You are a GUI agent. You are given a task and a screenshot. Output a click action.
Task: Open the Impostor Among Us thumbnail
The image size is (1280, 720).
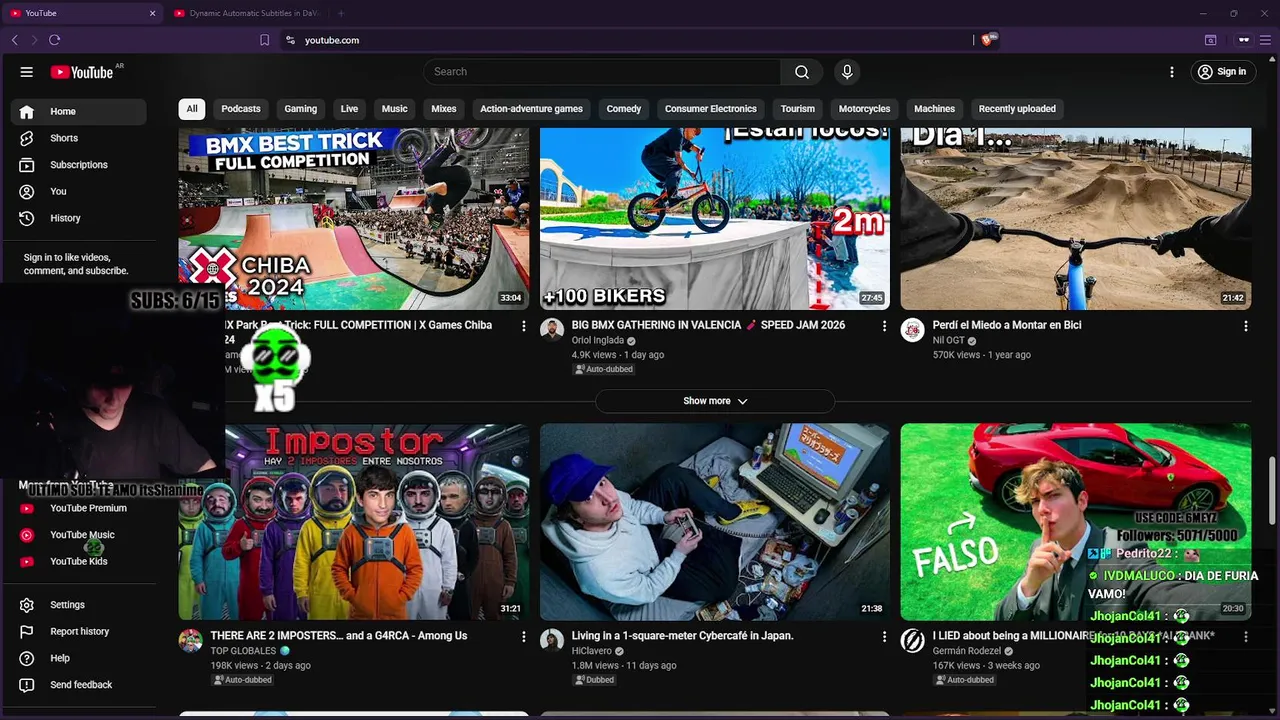tap(354, 522)
